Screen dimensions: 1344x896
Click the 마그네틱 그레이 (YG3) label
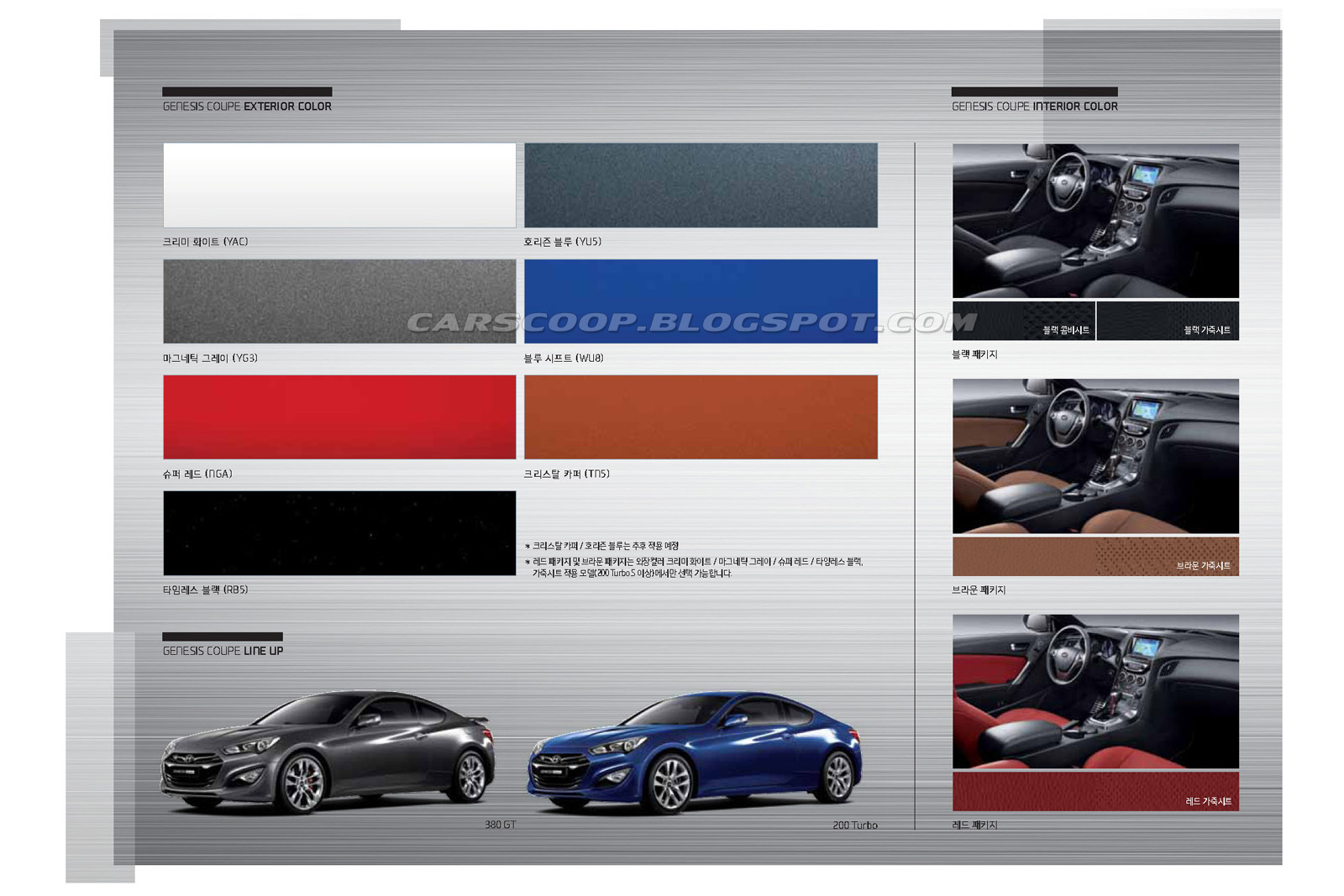point(210,358)
